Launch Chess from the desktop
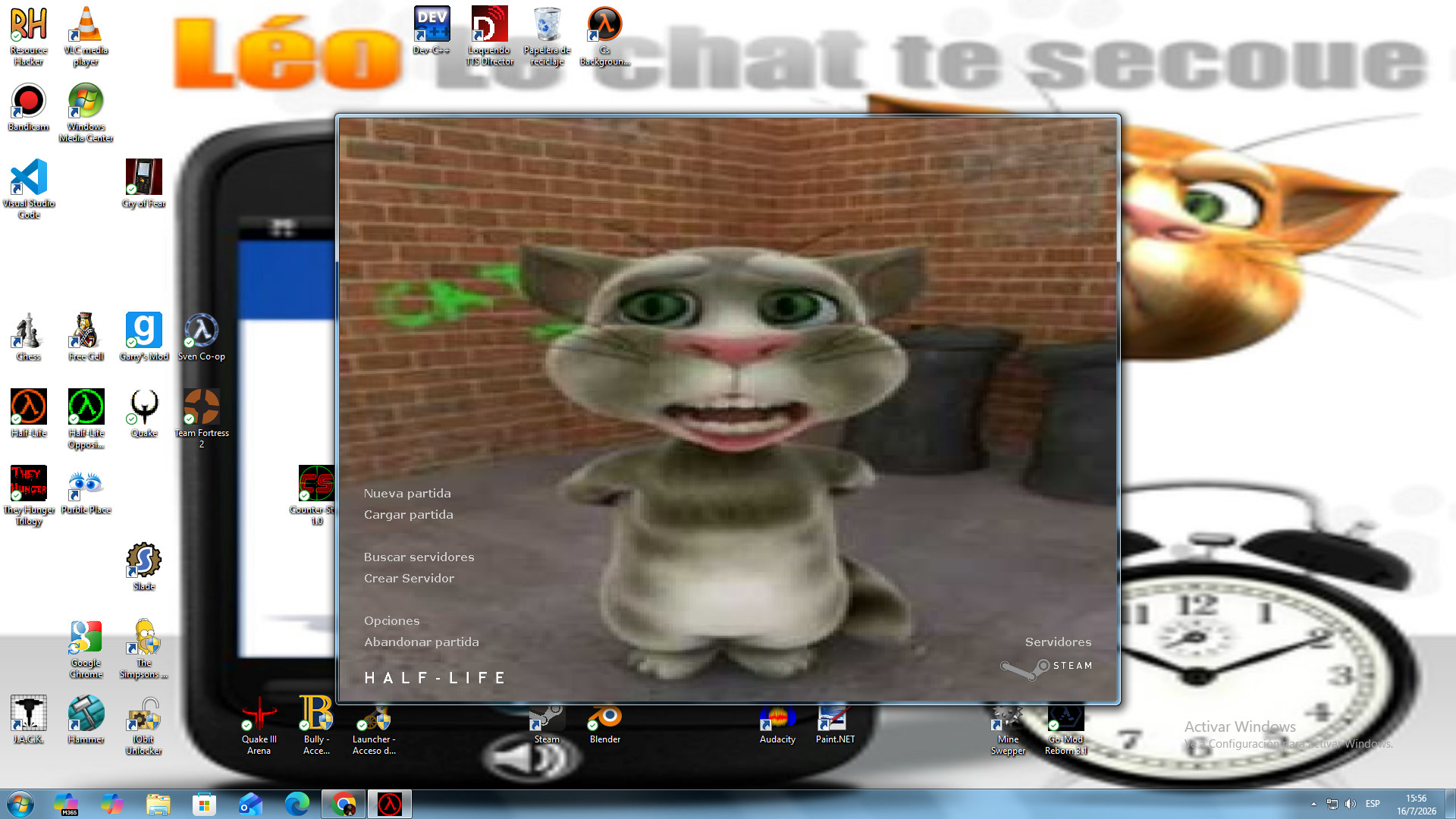The height and width of the screenshot is (819, 1456). click(29, 337)
